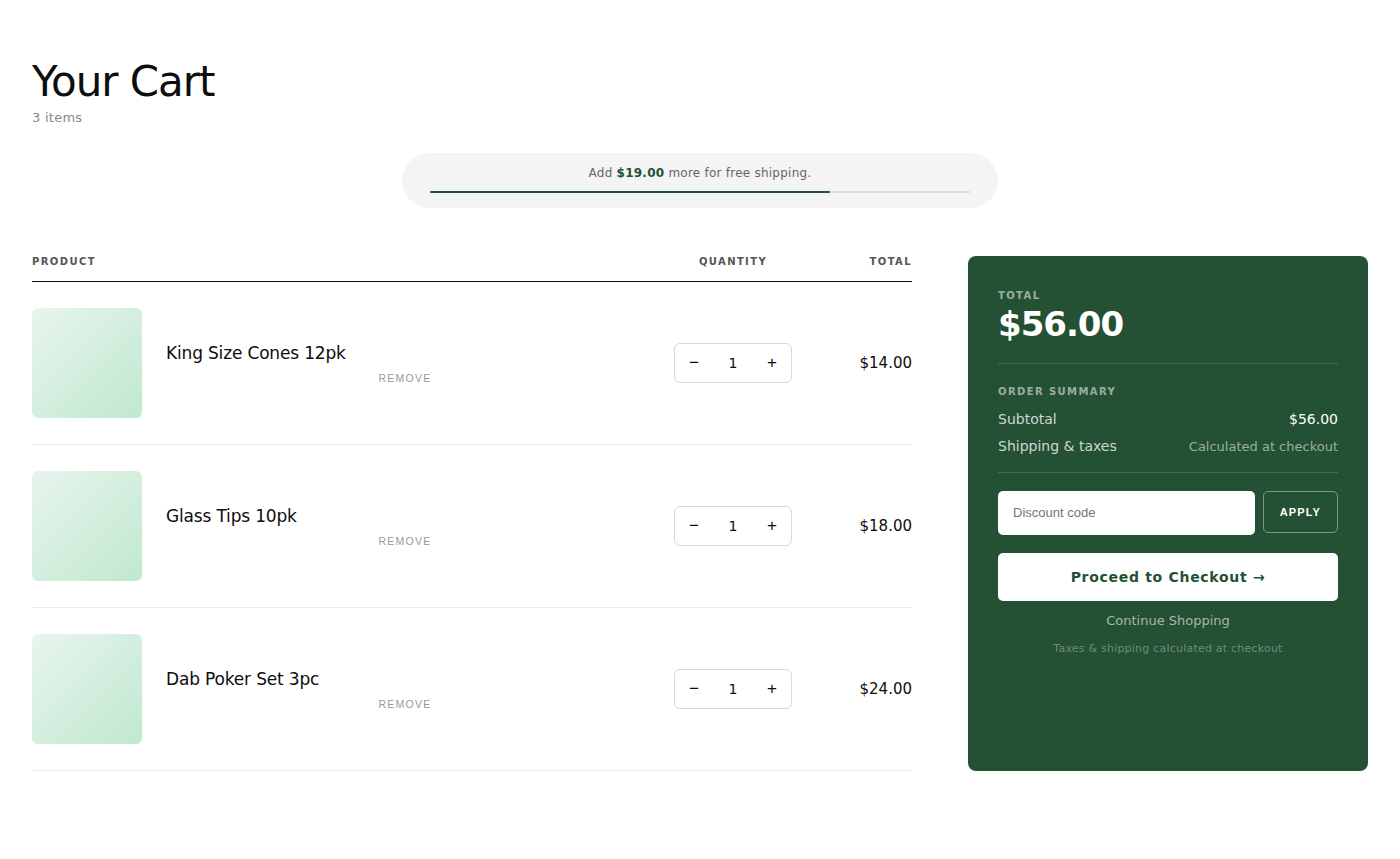This screenshot has height=859, width=1400.
Task: Click the $24.00 line total
Action: (x=886, y=689)
